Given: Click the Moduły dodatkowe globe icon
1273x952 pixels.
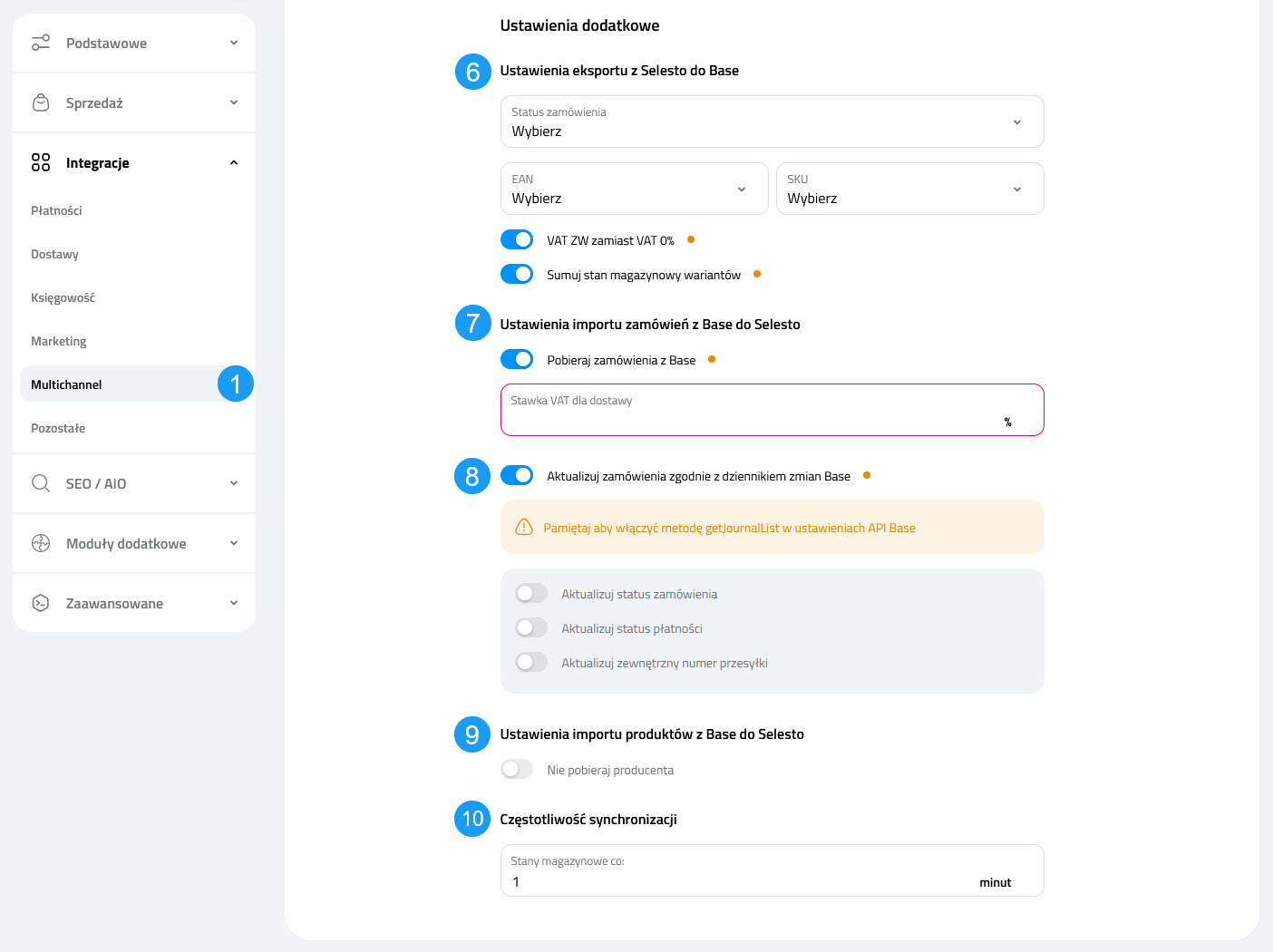Looking at the screenshot, I should click(40, 542).
